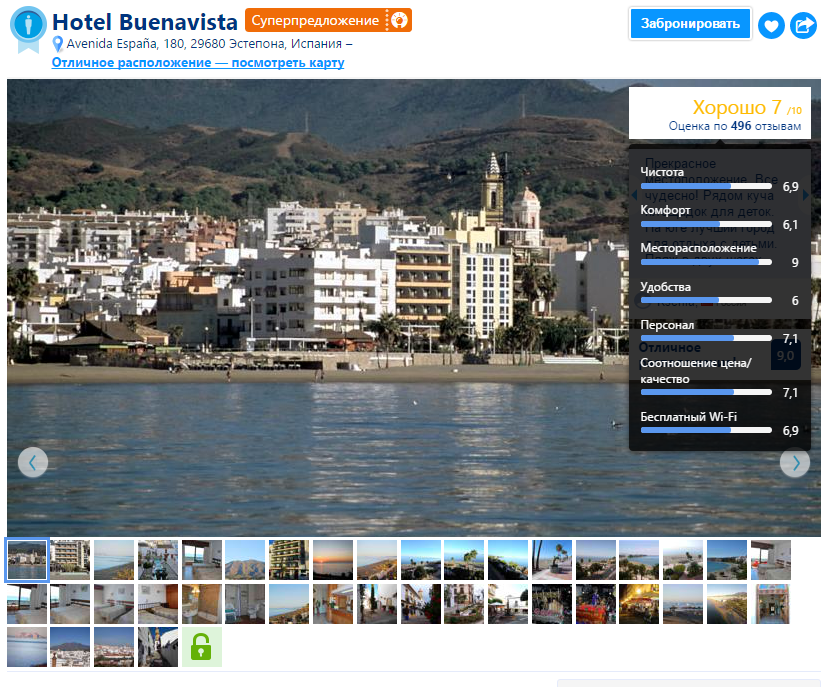The width and height of the screenshot is (832, 687).
Task: Open the reception desk thumbnail
Action: [333, 604]
